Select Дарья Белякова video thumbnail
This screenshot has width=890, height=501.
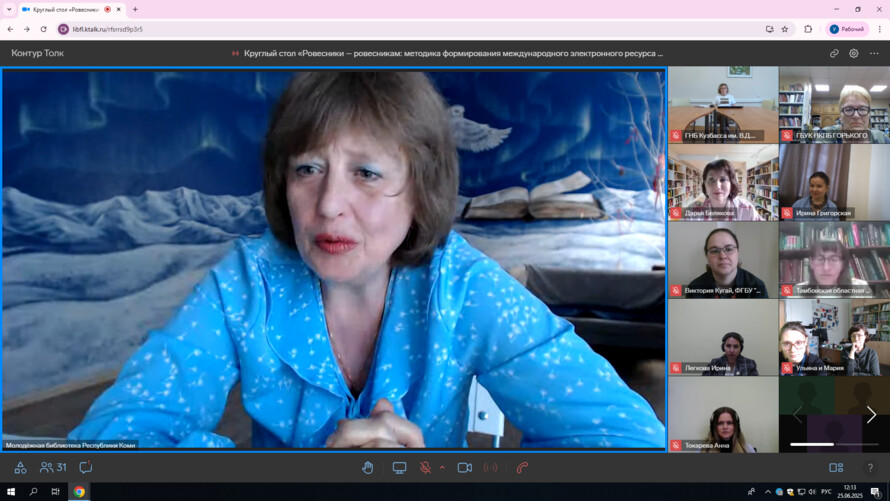(723, 182)
